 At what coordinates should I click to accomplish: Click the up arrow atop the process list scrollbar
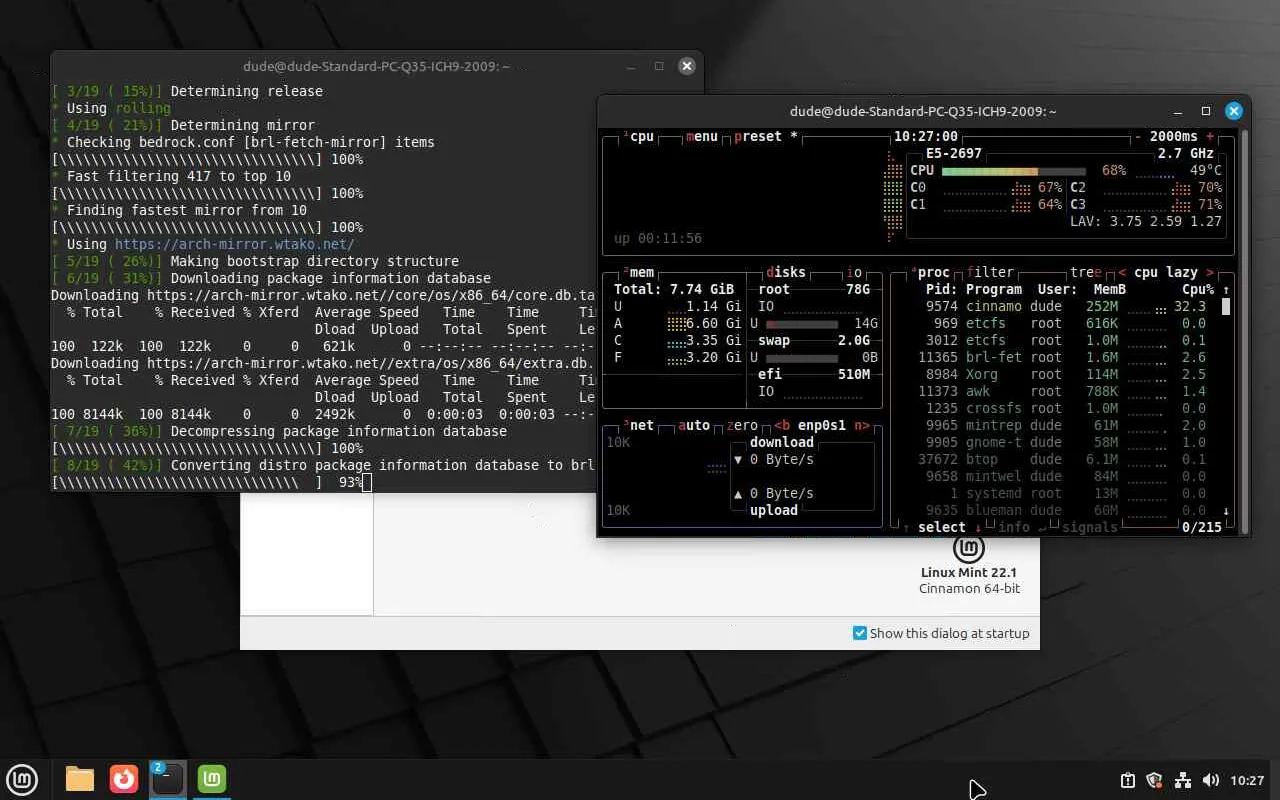pos(1226,290)
